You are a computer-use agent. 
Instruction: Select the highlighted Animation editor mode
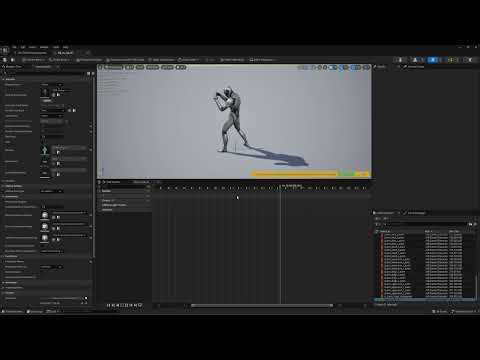(x=433, y=60)
